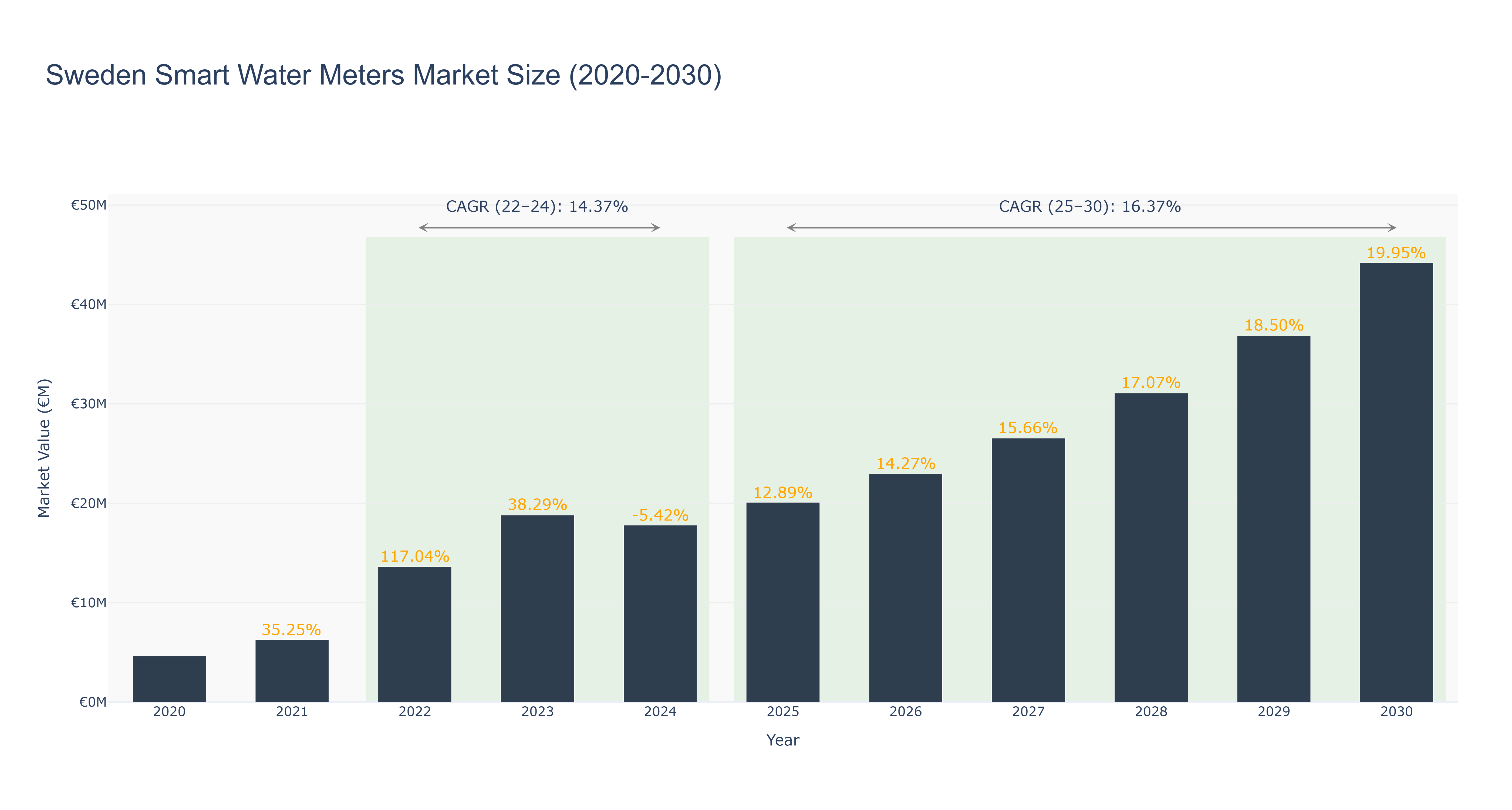Click the 2022 market value bar

(414, 634)
